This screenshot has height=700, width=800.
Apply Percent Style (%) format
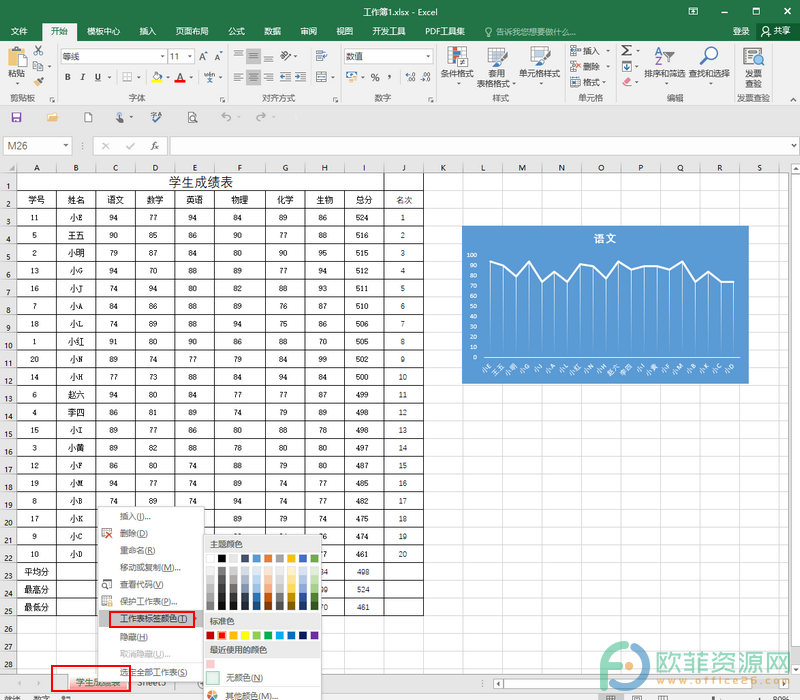pos(375,77)
